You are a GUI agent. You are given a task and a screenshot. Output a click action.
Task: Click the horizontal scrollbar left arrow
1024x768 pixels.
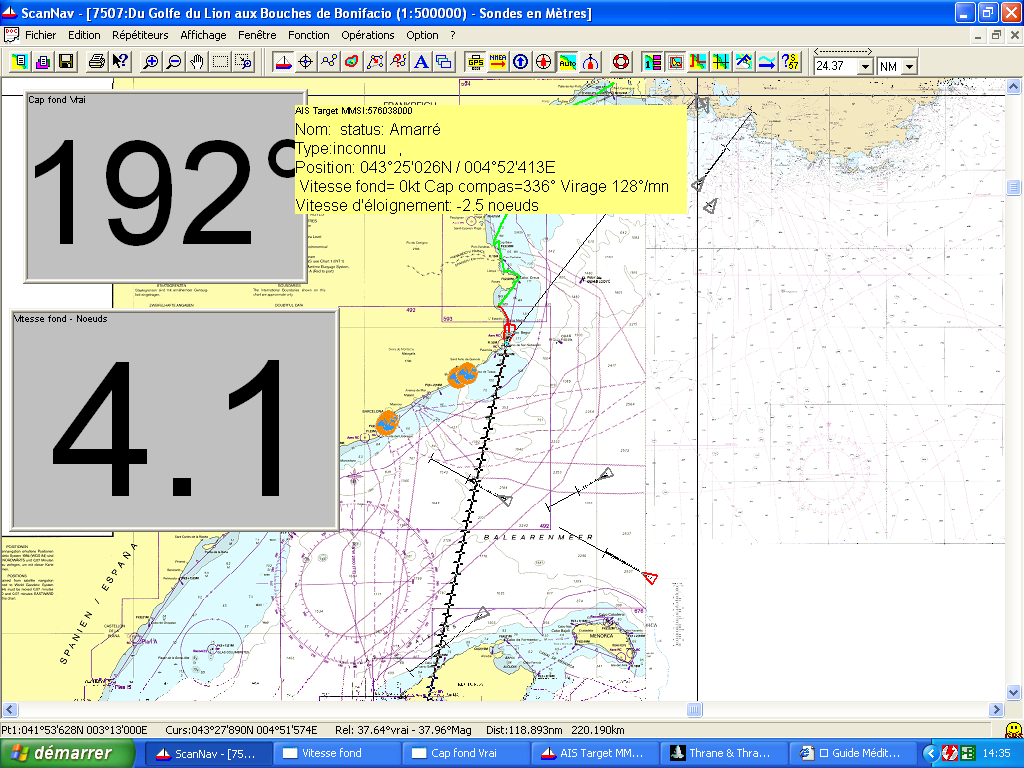click(9, 709)
